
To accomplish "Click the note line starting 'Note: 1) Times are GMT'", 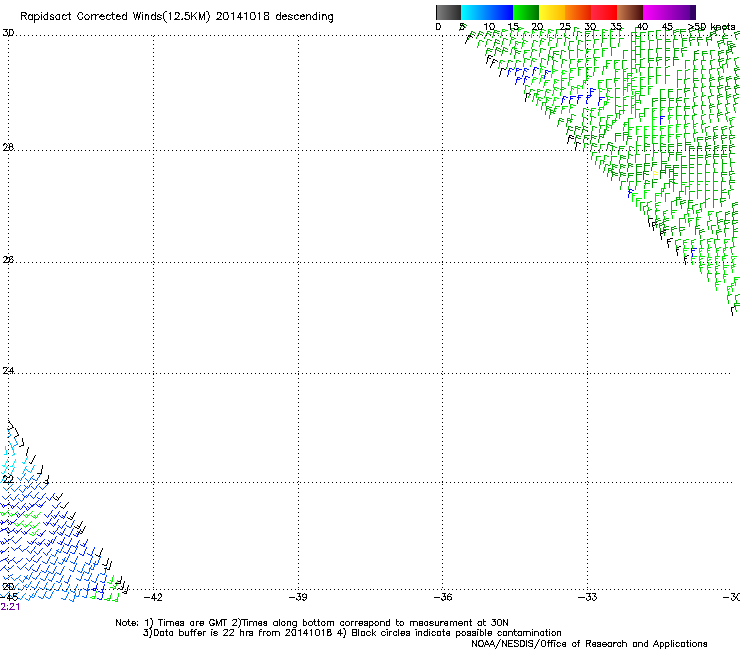I will 312,623.
